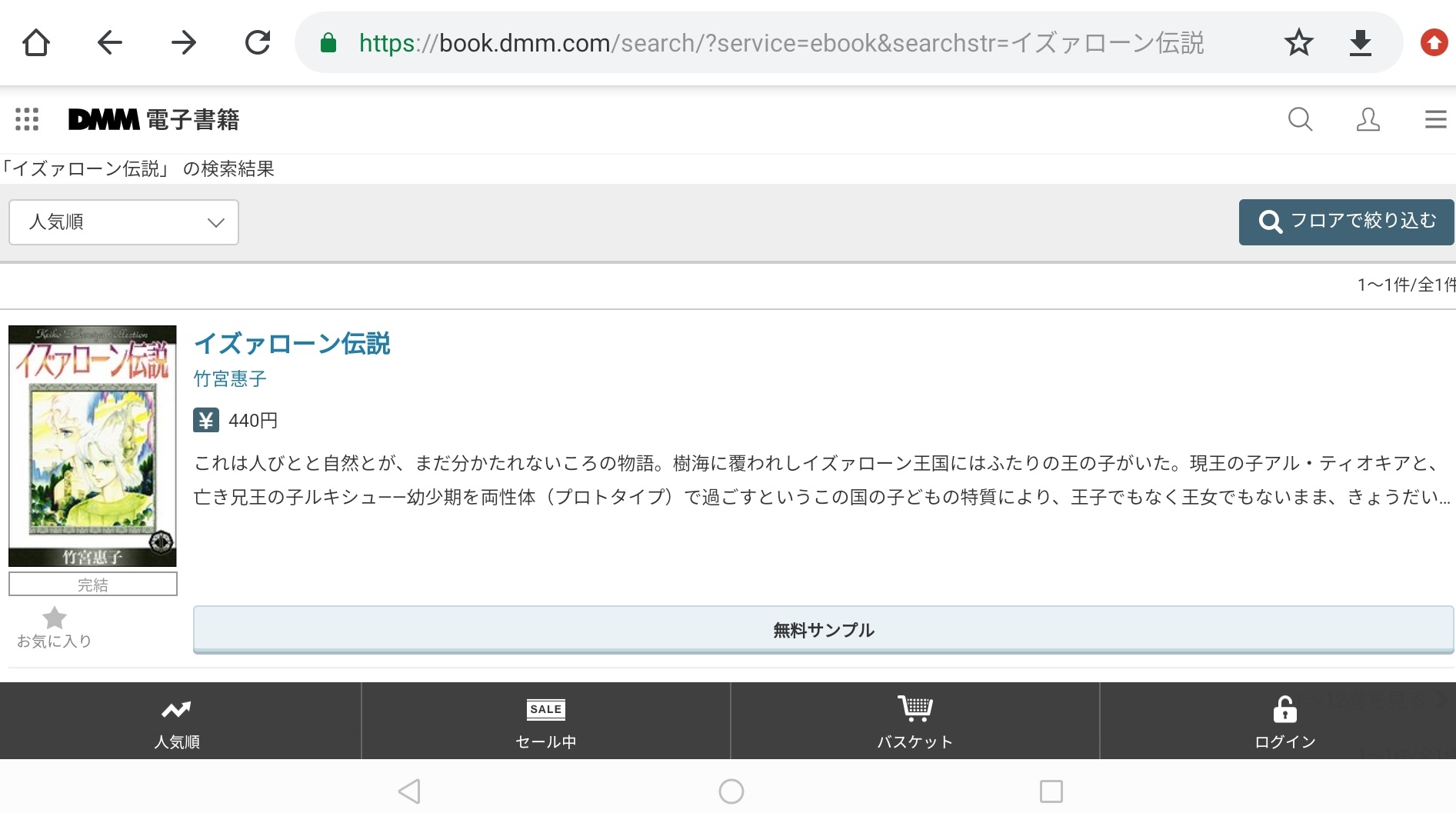The height and width of the screenshot is (813, 1456).
Task: Go back to the previous page
Action: (x=110, y=43)
